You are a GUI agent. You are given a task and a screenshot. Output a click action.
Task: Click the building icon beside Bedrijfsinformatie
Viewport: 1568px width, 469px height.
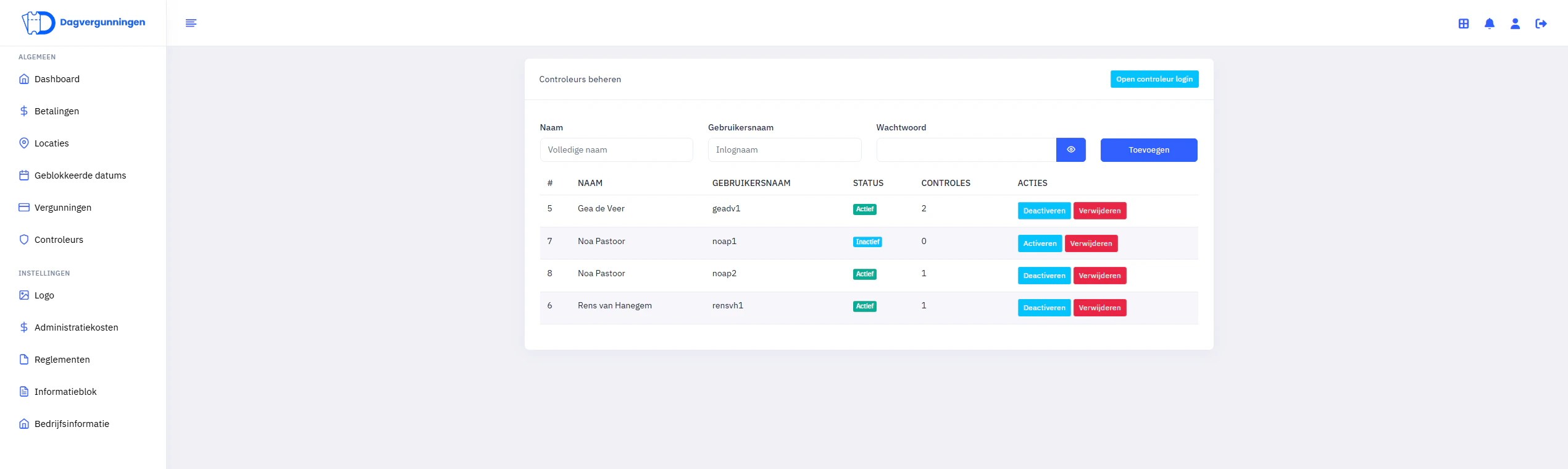point(24,424)
